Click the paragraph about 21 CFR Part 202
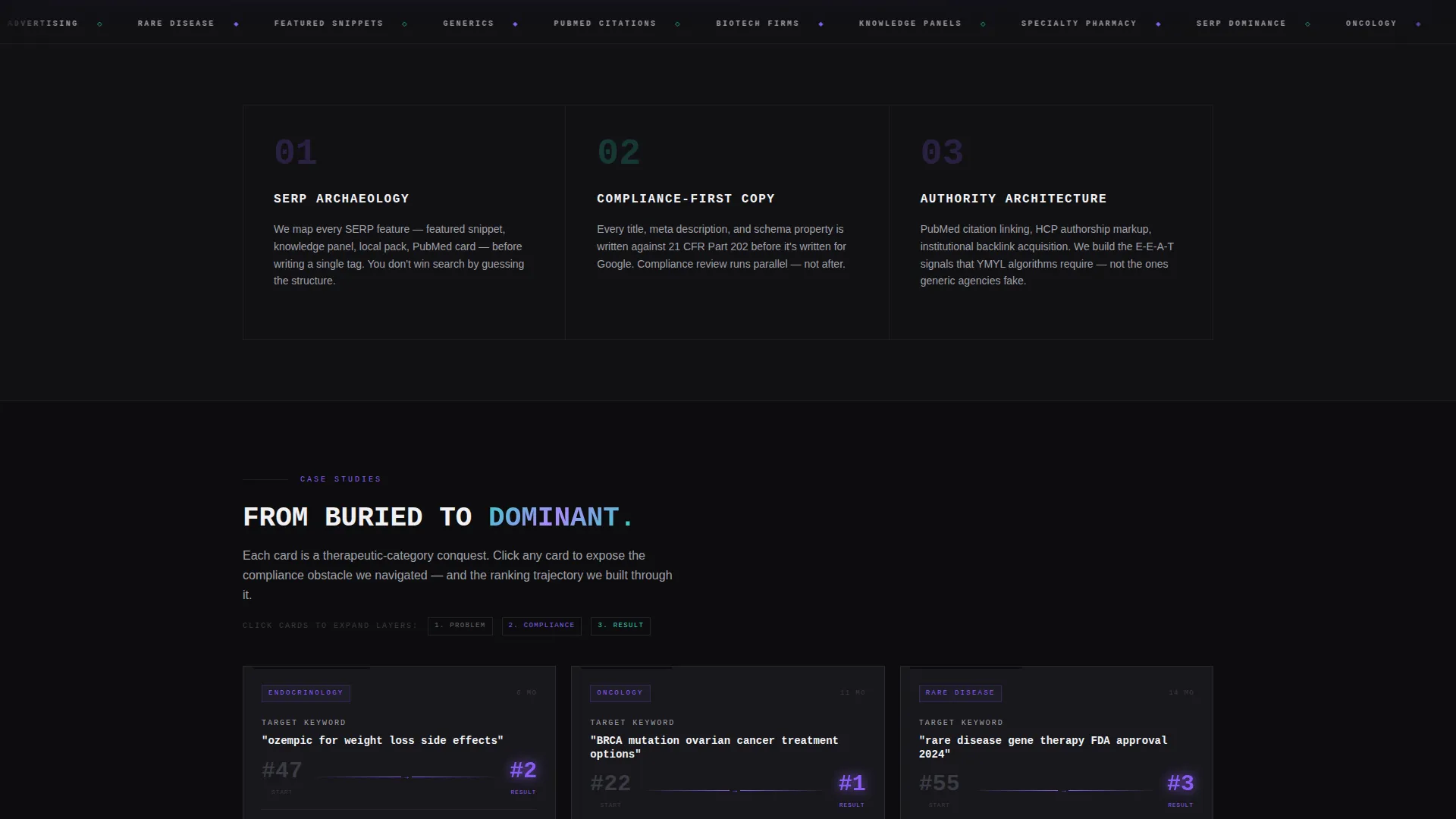Screen dimensions: 1456x819 point(721,246)
